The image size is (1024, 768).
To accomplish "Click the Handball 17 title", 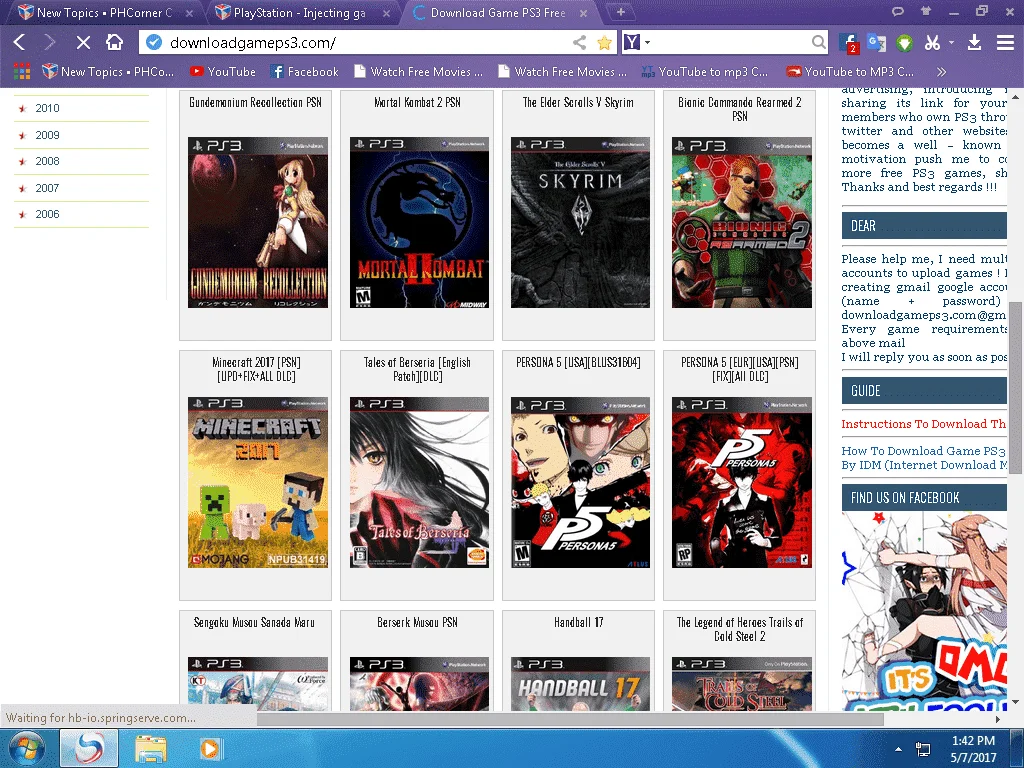I will (579, 622).
